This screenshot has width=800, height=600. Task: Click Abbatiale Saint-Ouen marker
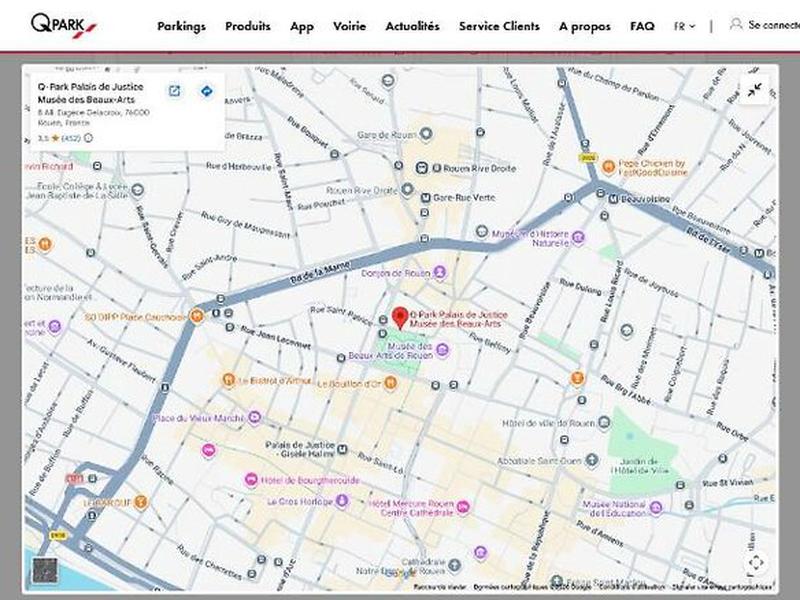(x=591, y=460)
